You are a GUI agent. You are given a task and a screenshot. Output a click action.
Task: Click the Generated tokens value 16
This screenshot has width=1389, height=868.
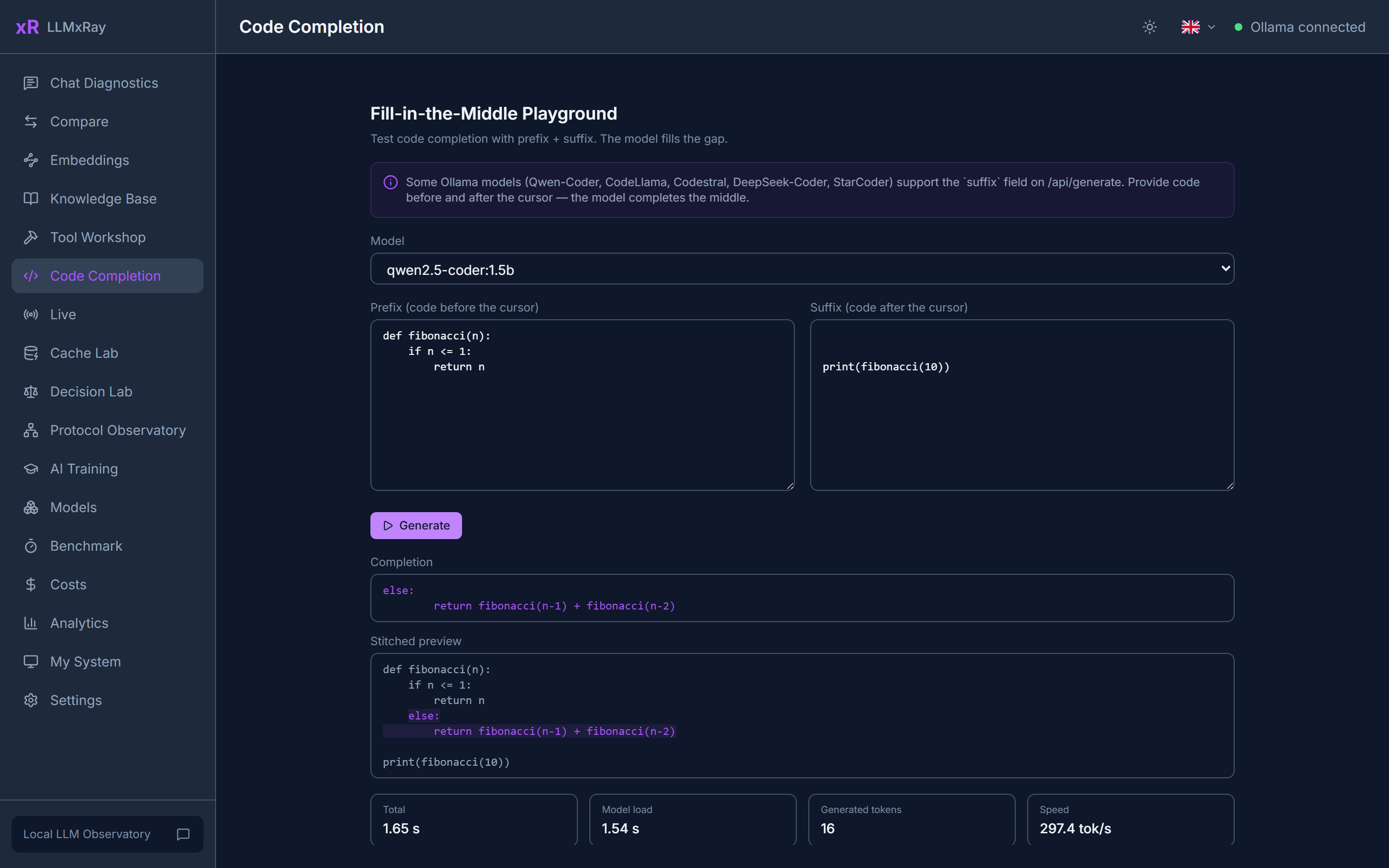click(828, 828)
